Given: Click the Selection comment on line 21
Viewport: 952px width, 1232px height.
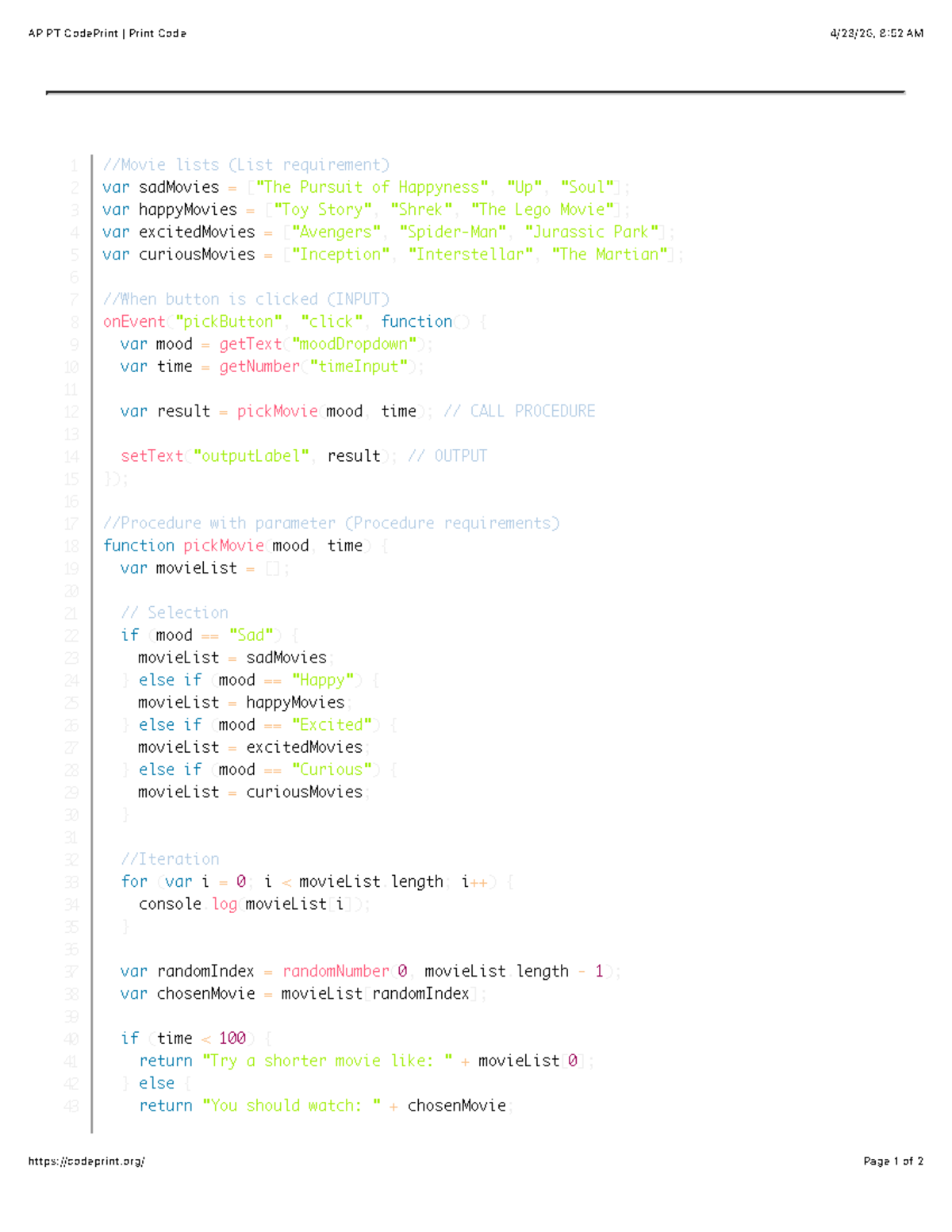Looking at the screenshot, I should [x=176, y=612].
